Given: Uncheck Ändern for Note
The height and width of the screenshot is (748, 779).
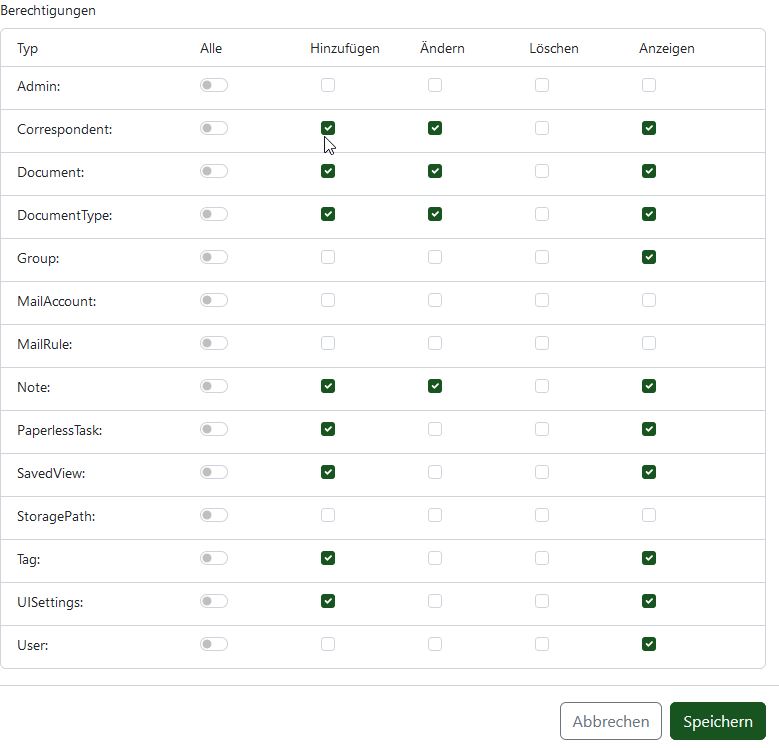Looking at the screenshot, I should coord(435,386).
